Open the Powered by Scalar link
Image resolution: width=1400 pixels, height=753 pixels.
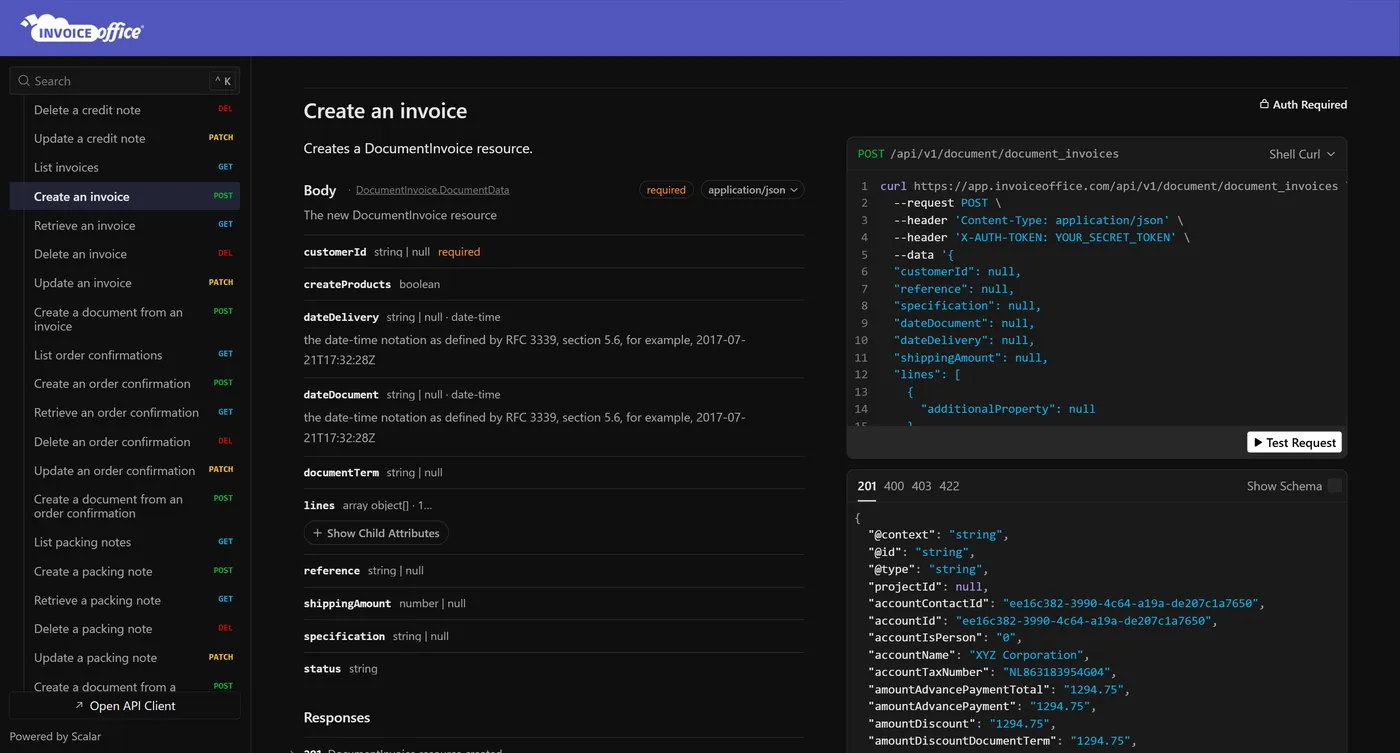coord(55,736)
